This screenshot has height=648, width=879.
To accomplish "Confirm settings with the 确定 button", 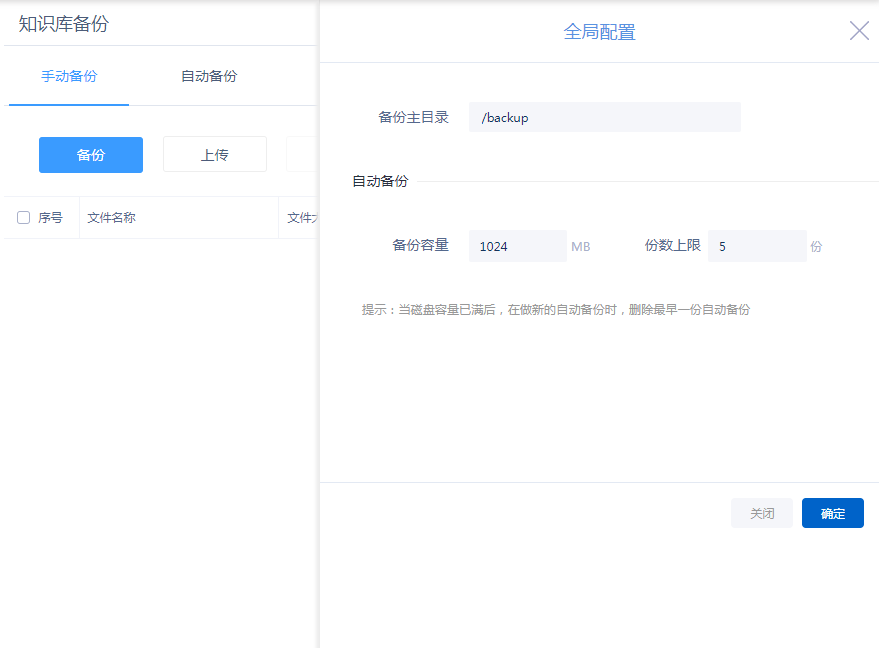I will pos(832,513).
